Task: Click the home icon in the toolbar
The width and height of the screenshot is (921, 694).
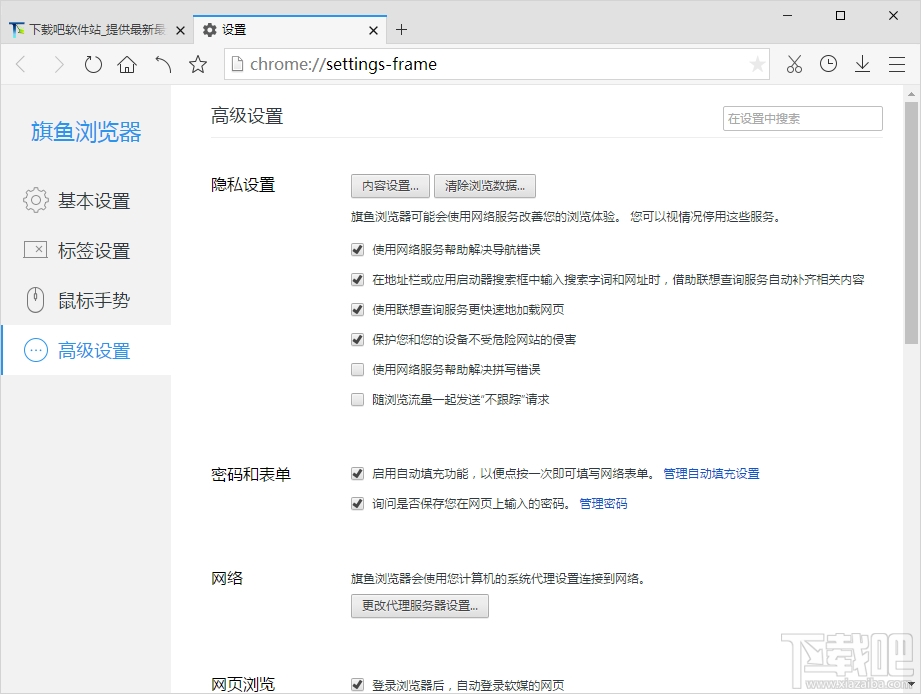Action: coord(127,63)
